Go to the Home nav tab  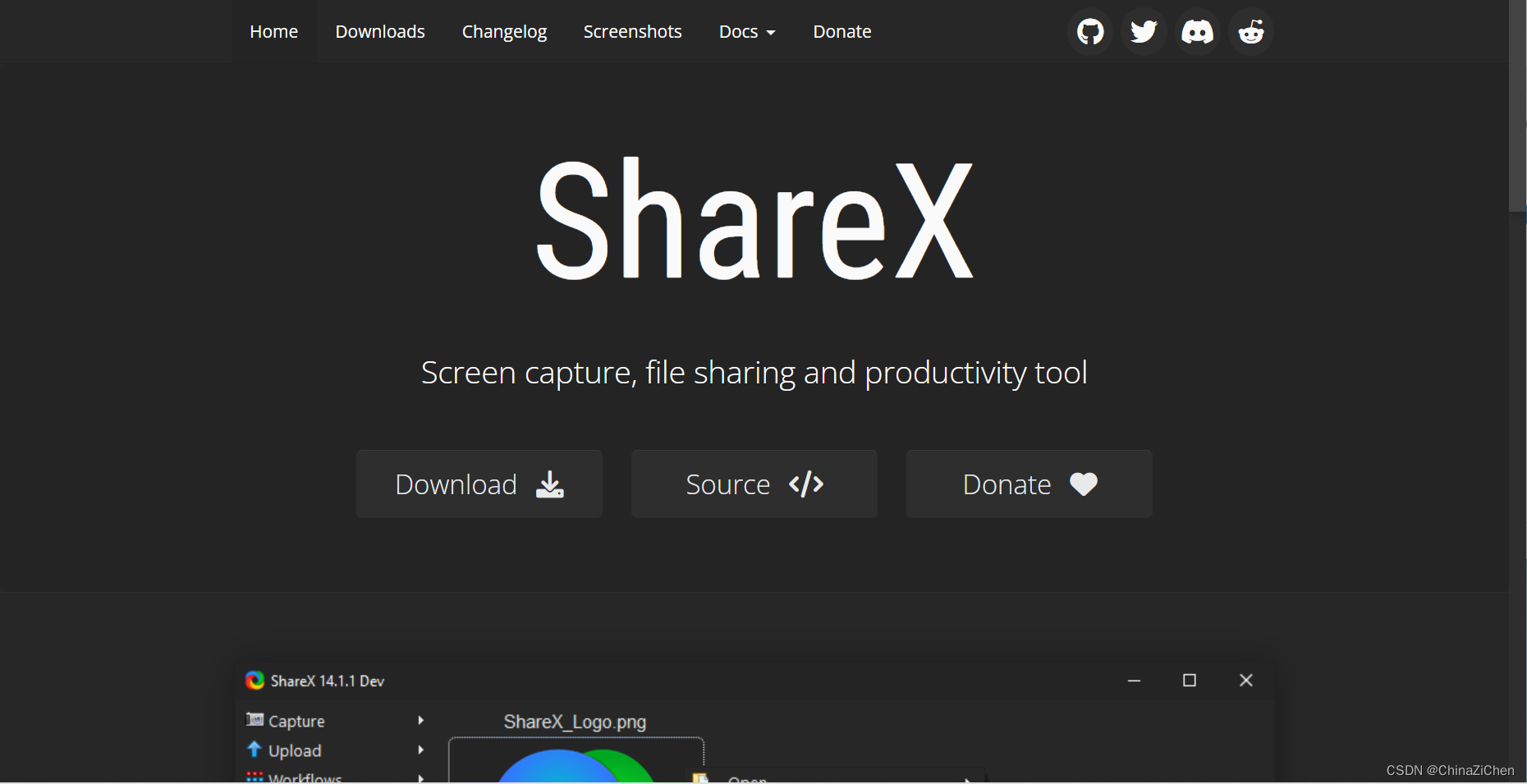coord(274,32)
